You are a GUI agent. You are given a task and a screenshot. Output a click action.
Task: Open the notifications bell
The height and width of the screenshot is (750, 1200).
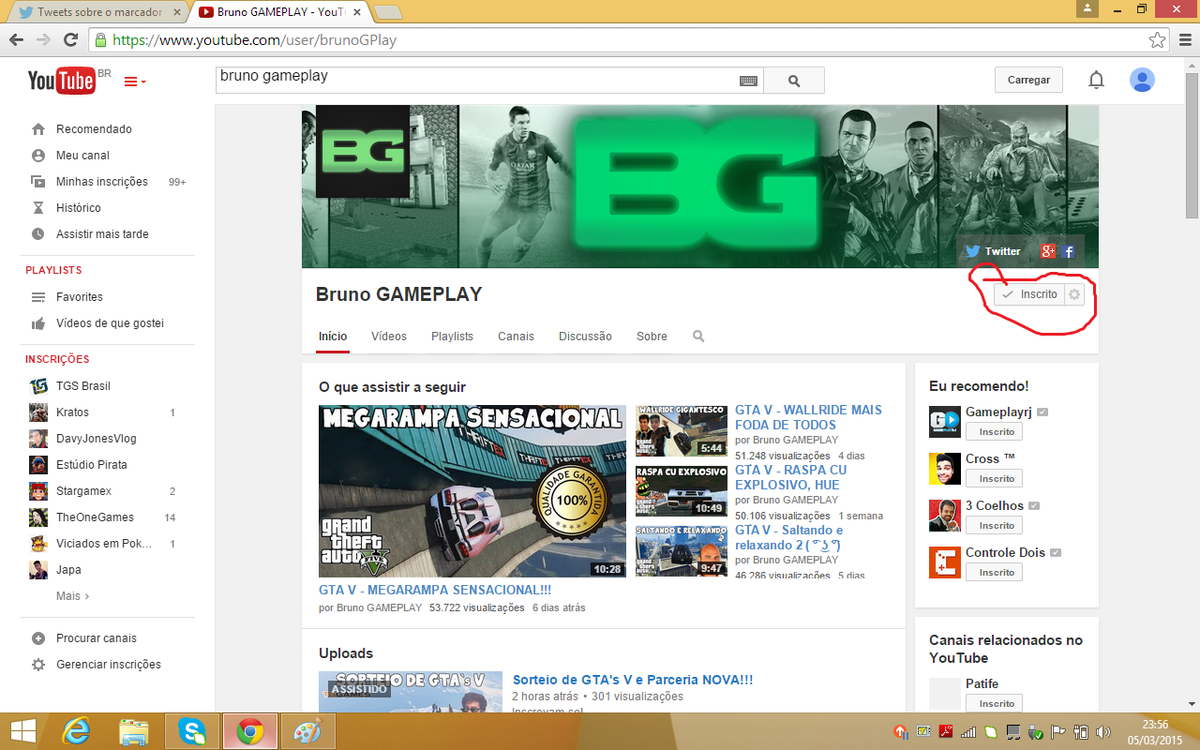(1097, 80)
